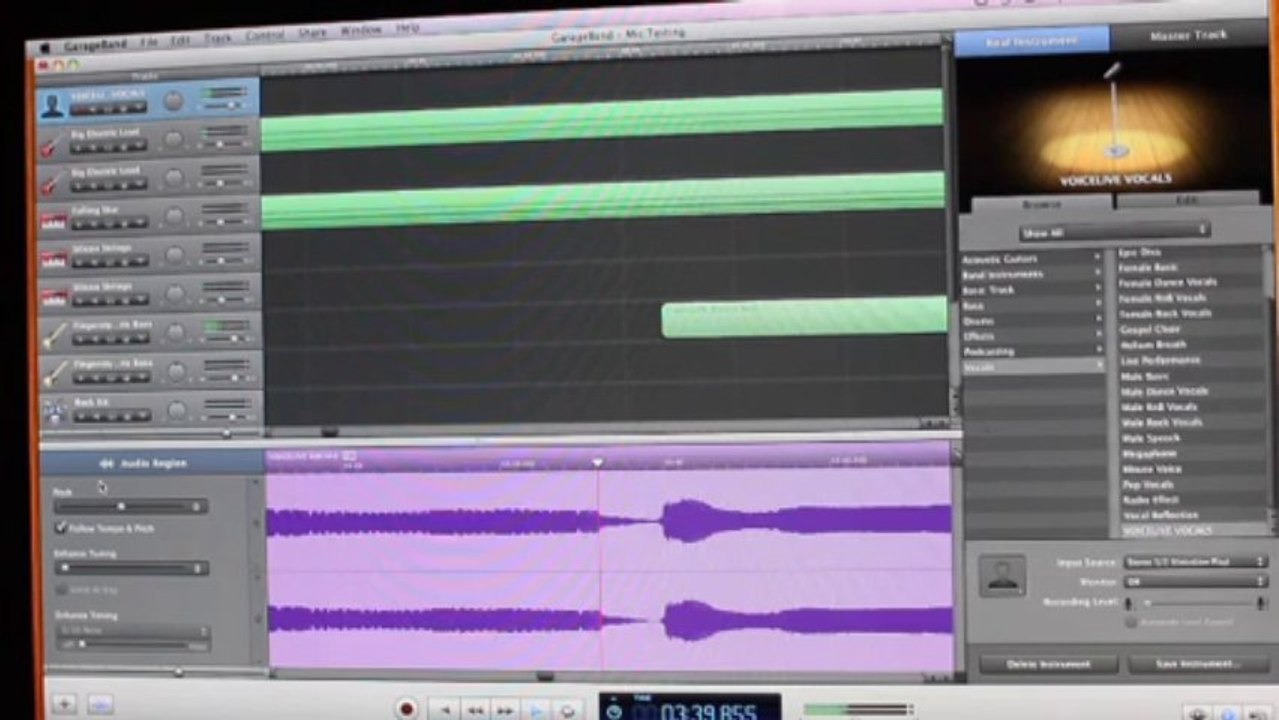Click the Delete Instrument button
This screenshot has height=720, width=1279.
1048,664
